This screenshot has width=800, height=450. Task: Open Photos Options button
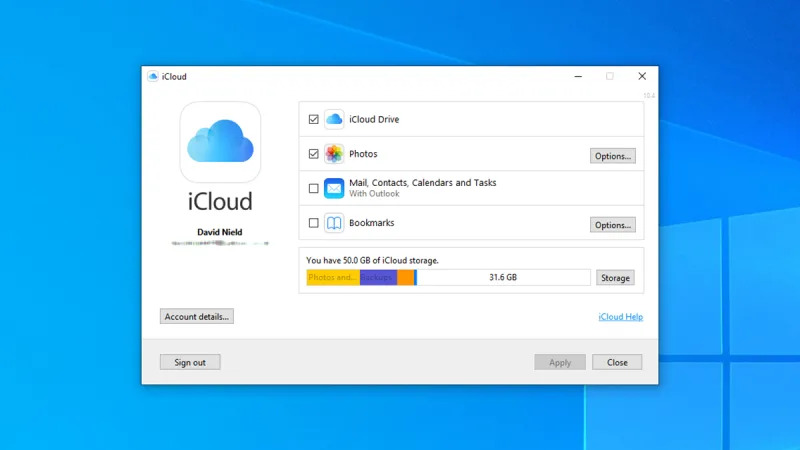pos(612,156)
